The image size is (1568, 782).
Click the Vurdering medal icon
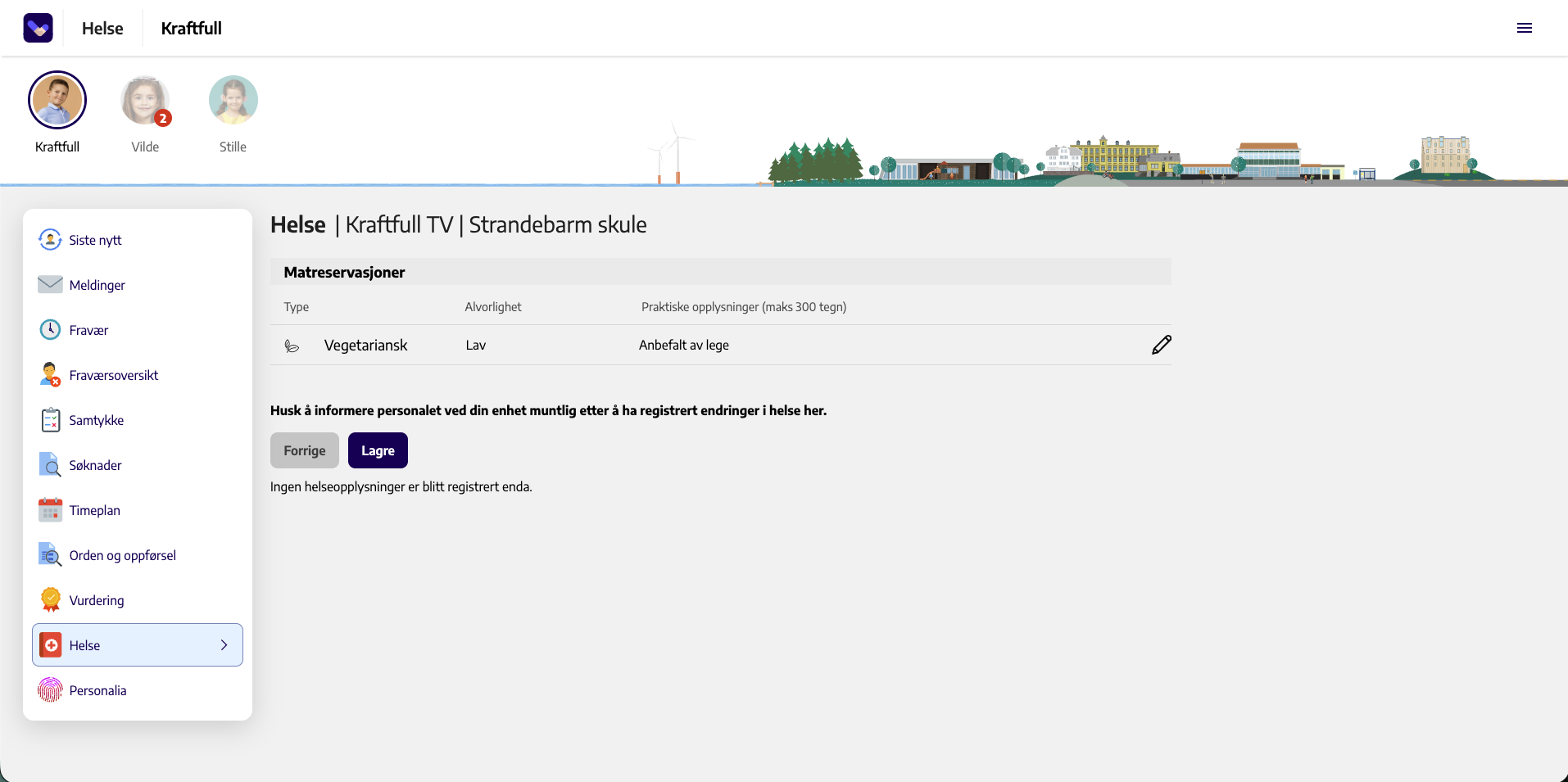[x=50, y=599]
